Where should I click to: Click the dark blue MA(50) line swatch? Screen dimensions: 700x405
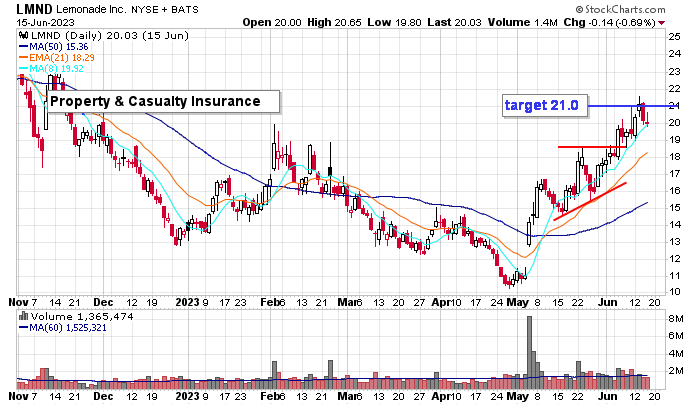click(23, 46)
